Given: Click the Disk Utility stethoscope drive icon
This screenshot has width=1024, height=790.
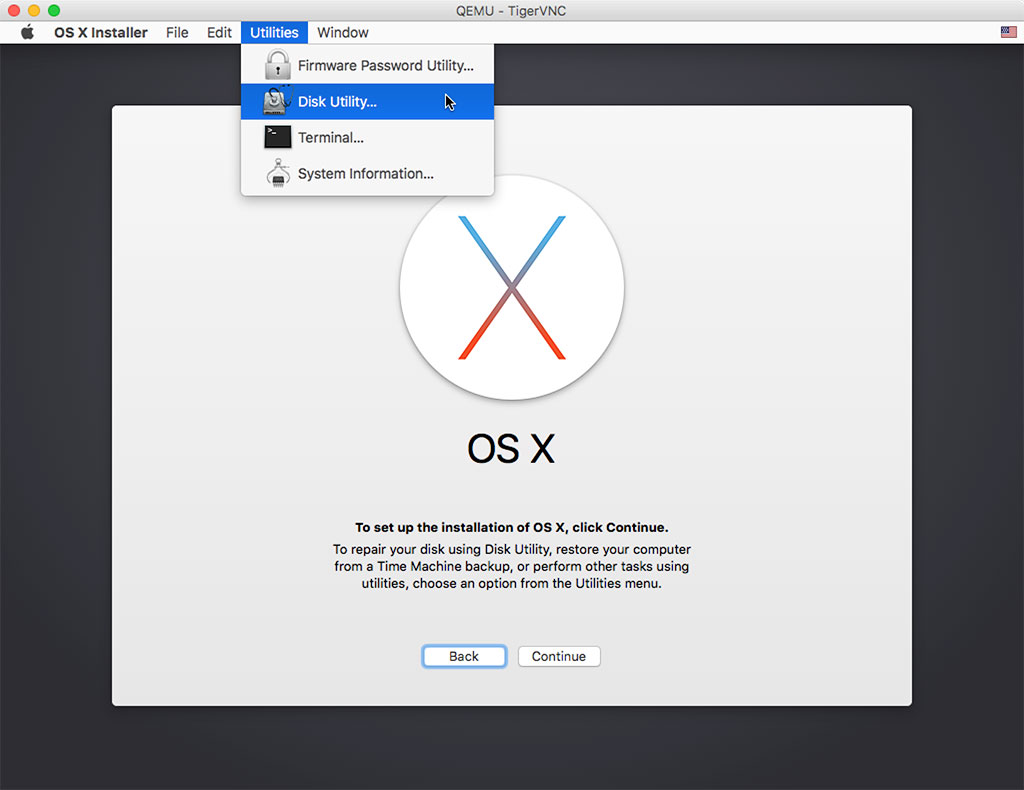Looking at the screenshot, I should [x=278, y=101].
